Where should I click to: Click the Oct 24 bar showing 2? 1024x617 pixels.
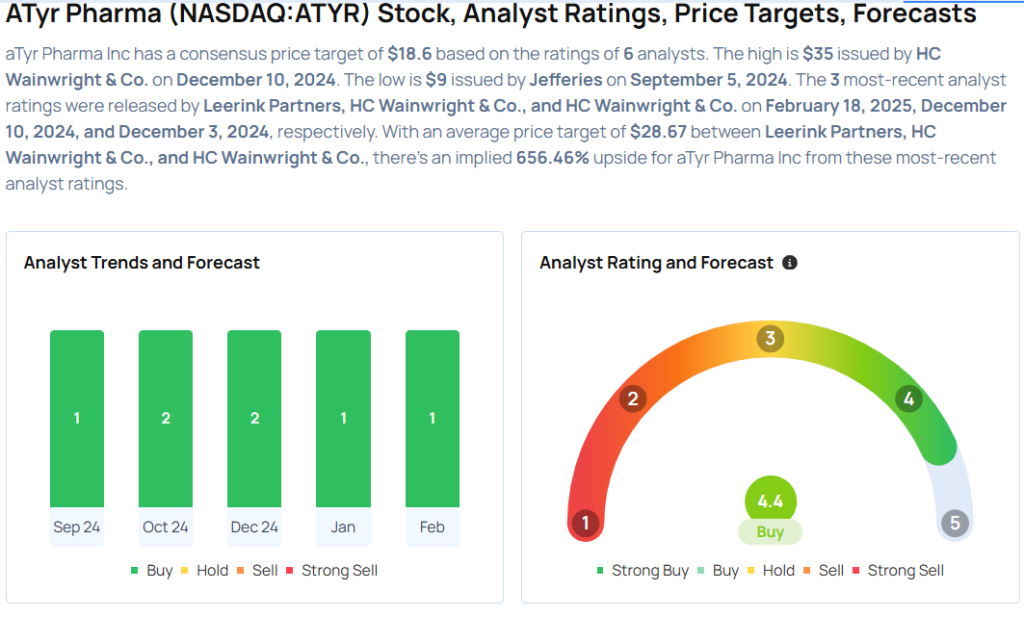point(166,419)
